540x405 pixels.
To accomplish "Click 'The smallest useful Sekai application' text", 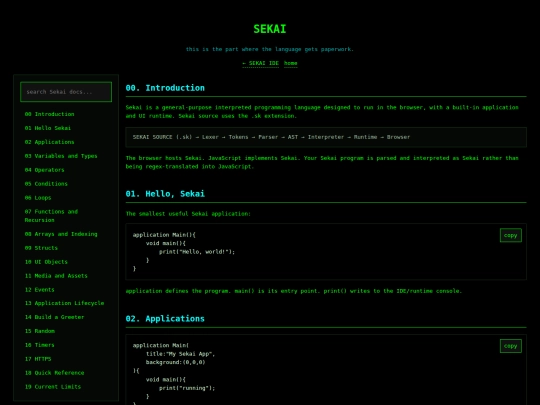I will click(x=188, y=214).
